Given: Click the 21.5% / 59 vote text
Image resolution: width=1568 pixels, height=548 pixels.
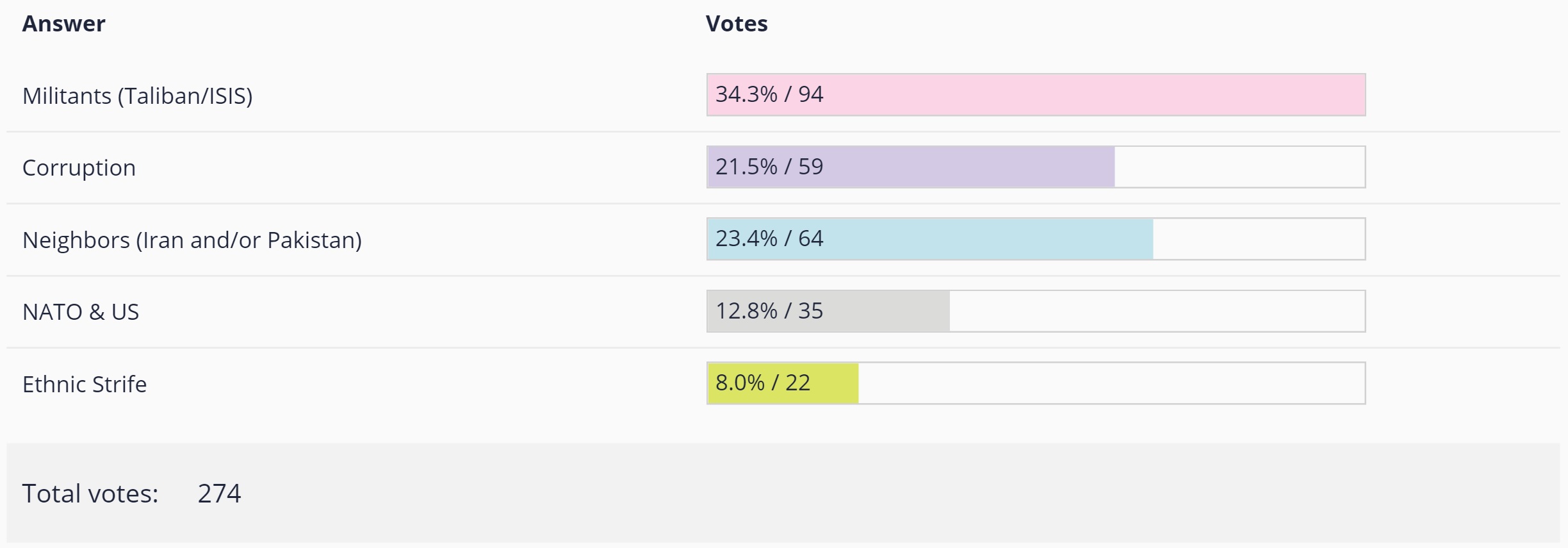Looking at the screenshot, I should point(769,167).
